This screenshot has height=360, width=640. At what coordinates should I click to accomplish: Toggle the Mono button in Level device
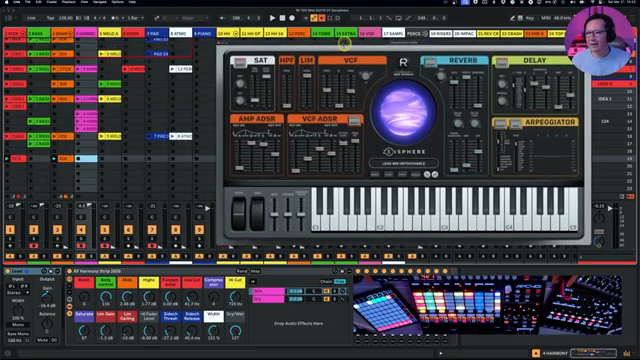18,325
